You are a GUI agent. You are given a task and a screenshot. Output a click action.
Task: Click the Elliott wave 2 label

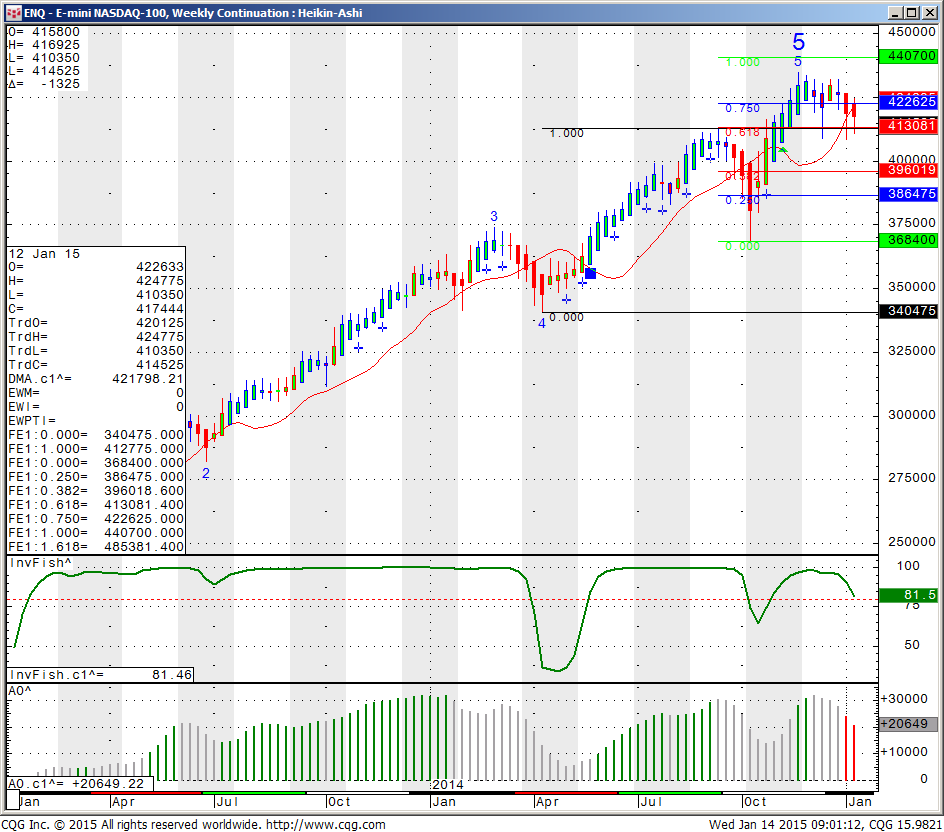point(206,473)
